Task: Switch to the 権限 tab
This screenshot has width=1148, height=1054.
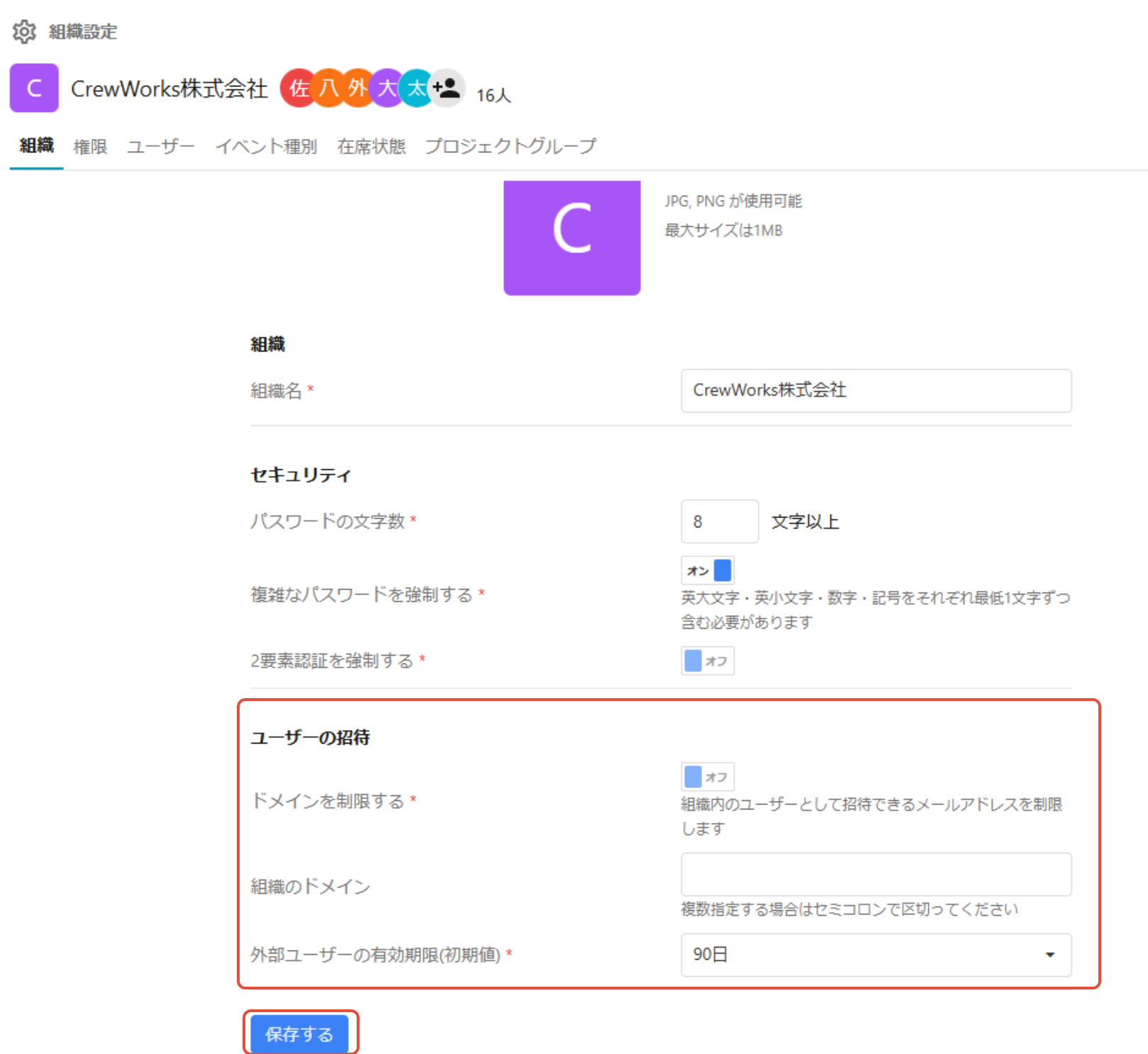Action: (90, 147)
